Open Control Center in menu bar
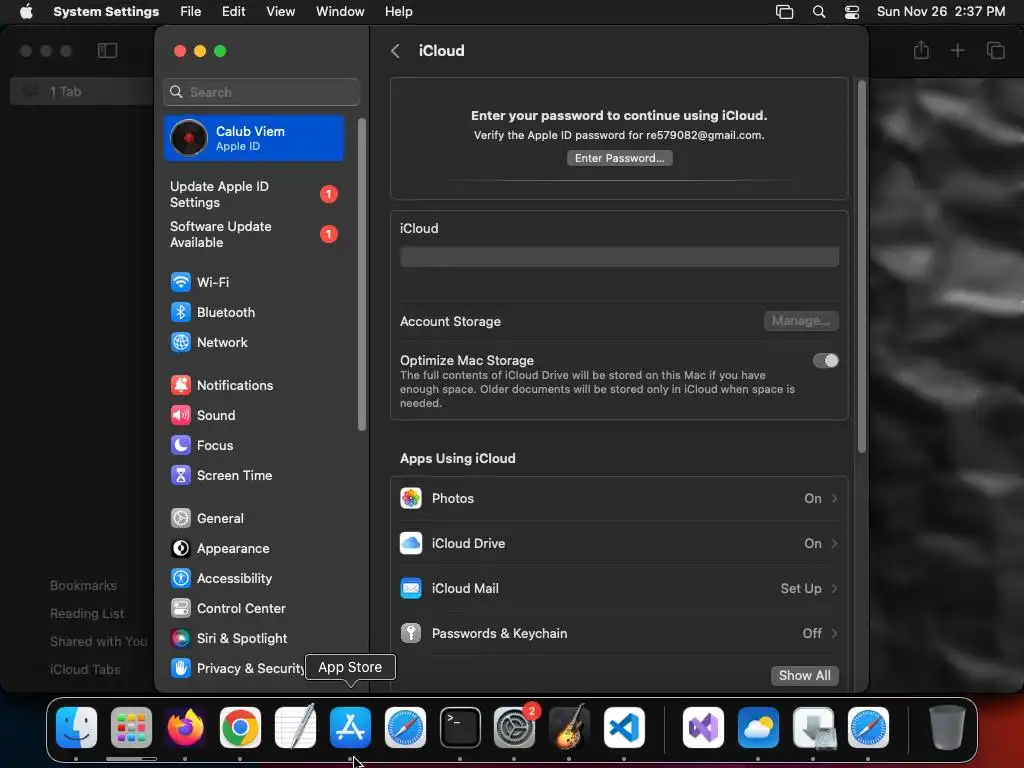The height and width of the screenshot is (768, 1024). 852,12
